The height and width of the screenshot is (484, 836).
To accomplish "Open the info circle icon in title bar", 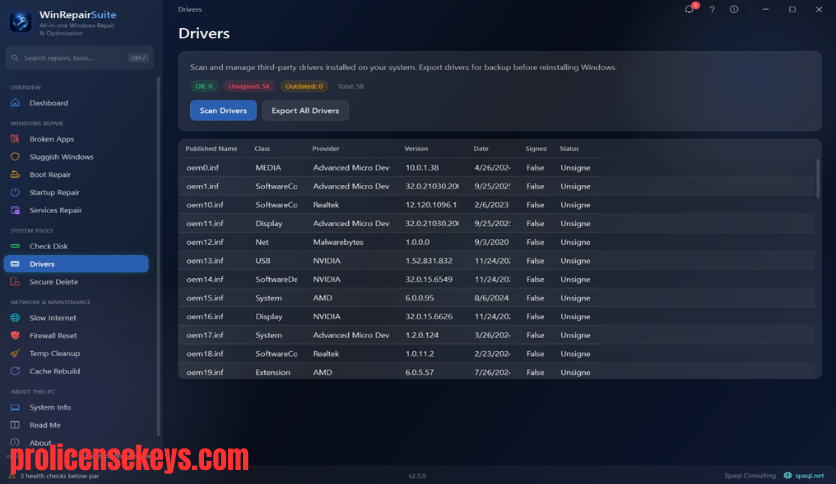I will pos(734,9).
